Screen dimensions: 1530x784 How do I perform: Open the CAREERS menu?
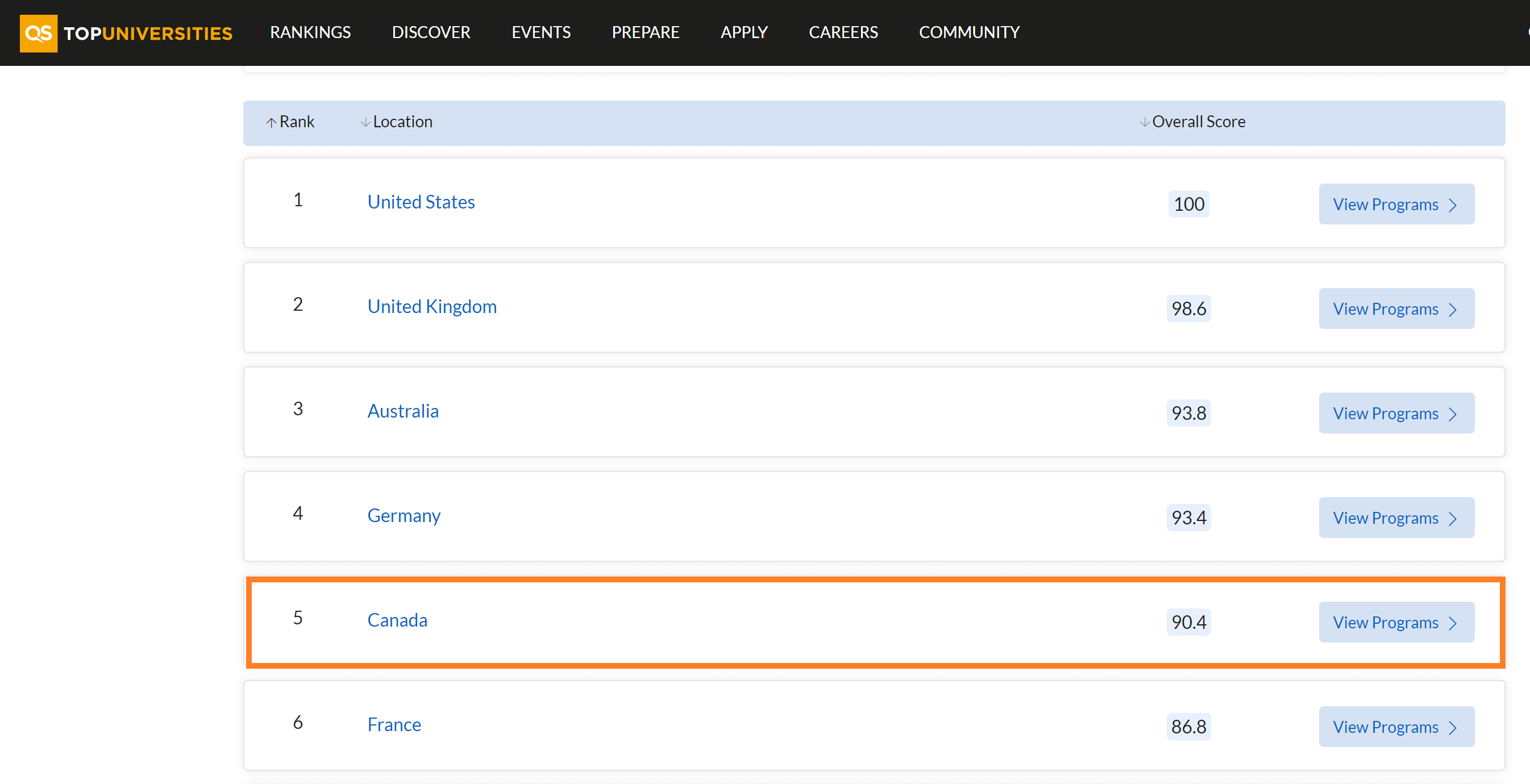coord(843,32)
